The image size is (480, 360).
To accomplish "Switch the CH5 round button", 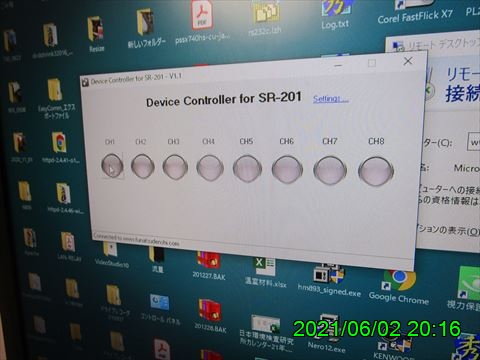I will click(x=247, y=169).
